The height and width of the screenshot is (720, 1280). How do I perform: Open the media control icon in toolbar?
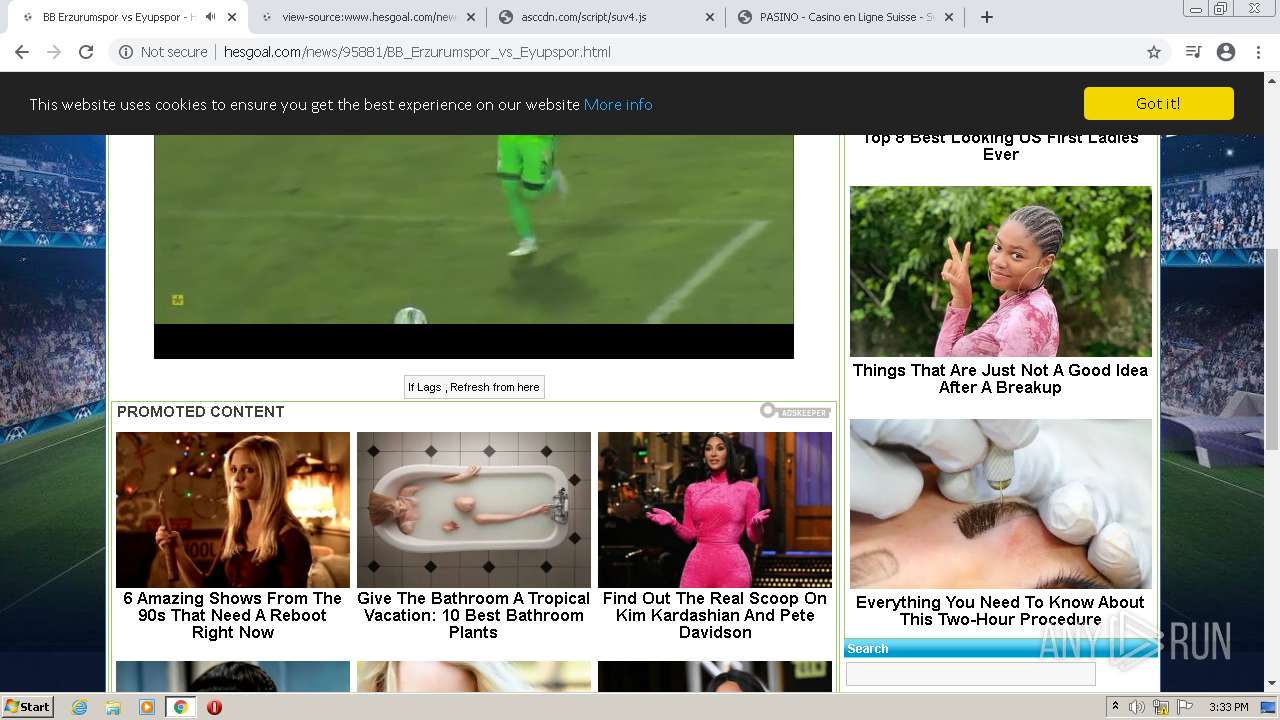pyautogui.click(x=1193, y=52)
